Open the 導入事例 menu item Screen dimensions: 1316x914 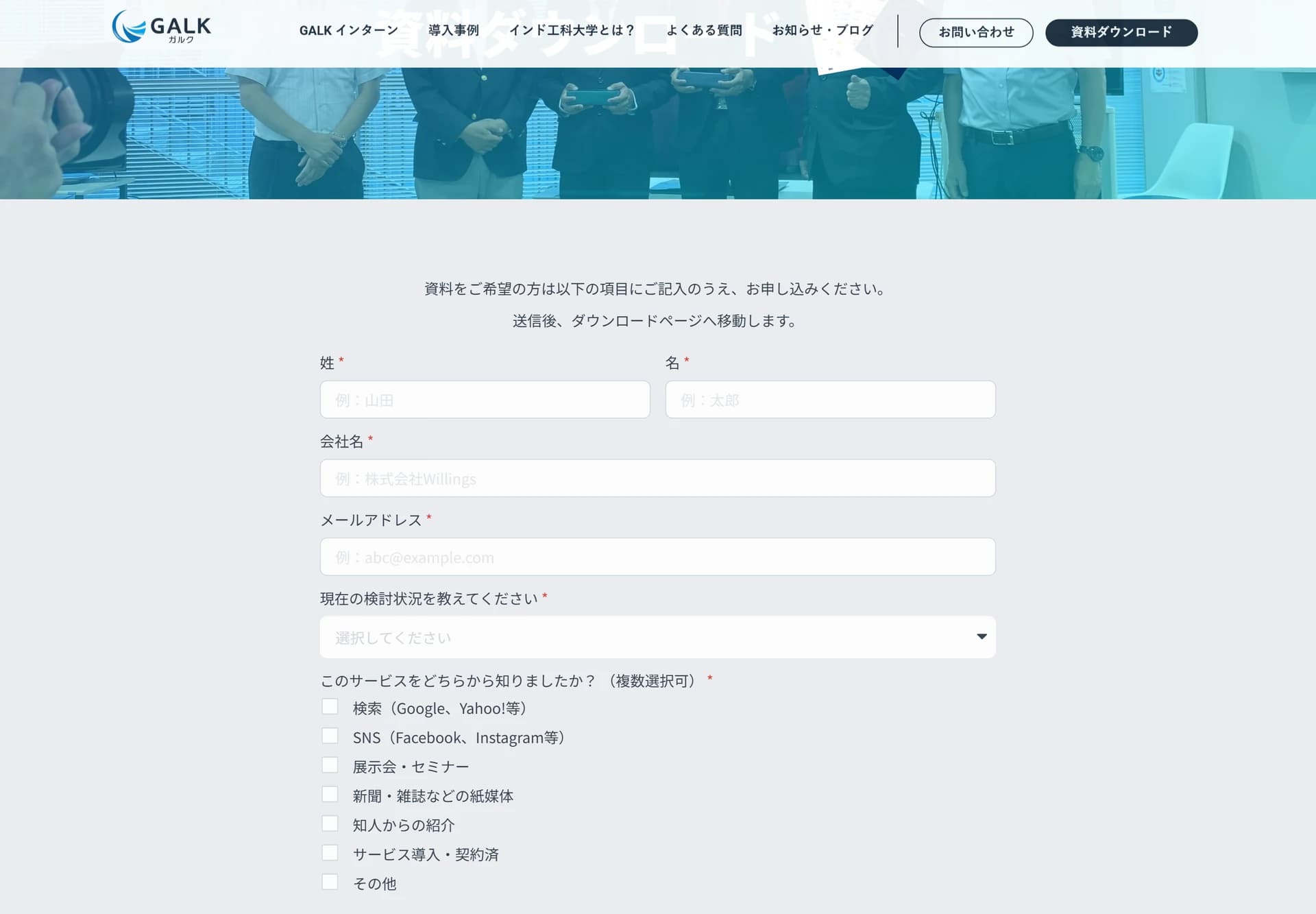453,30
